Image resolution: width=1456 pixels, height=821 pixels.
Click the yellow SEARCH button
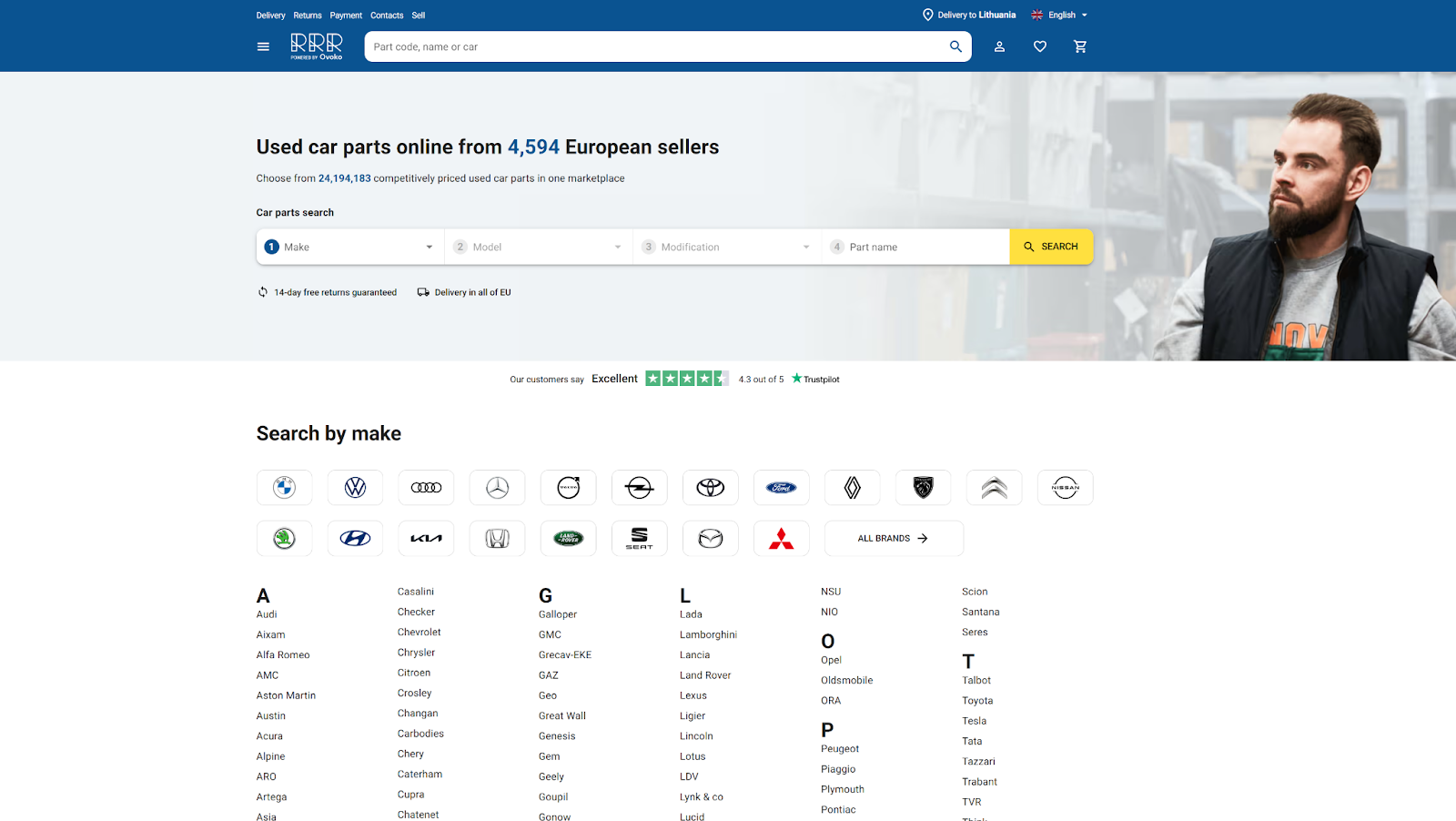pyautogui.click(x=1051, y=247)
